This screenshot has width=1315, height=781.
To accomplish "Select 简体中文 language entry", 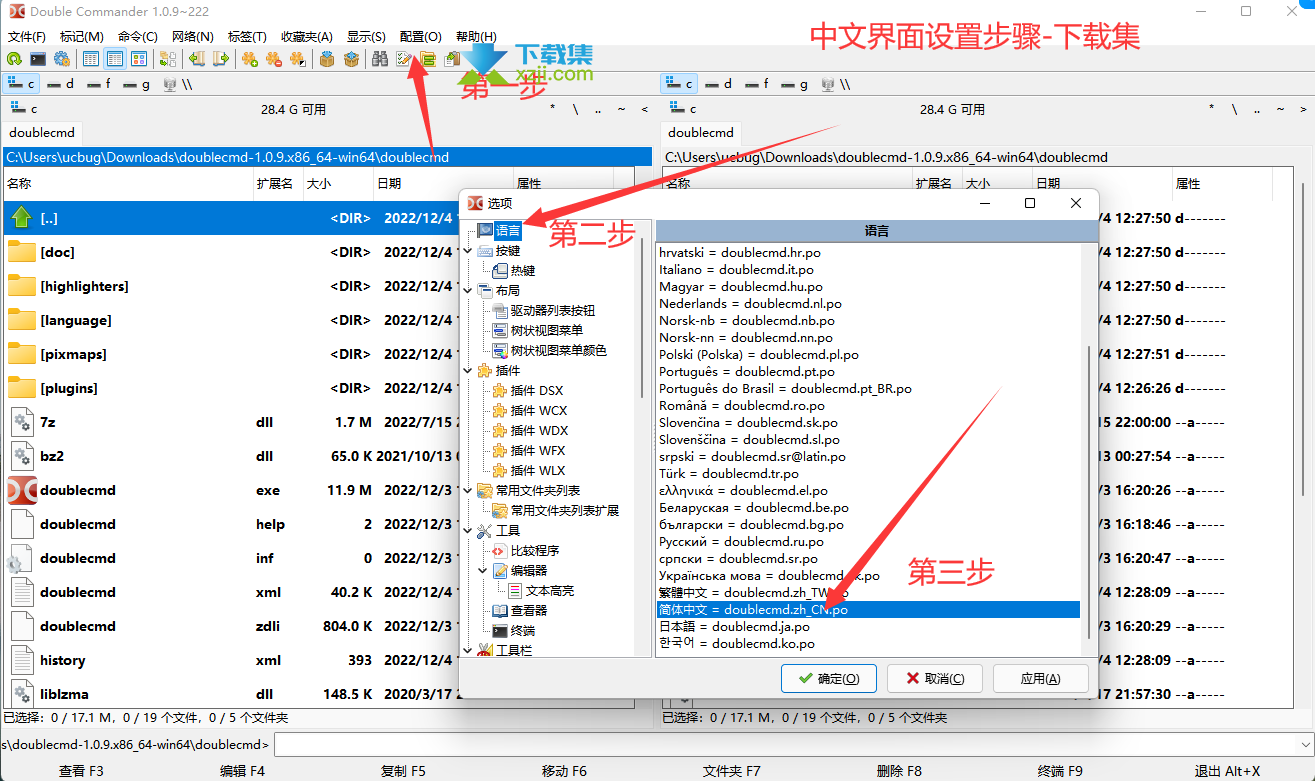I will (868, 609).
